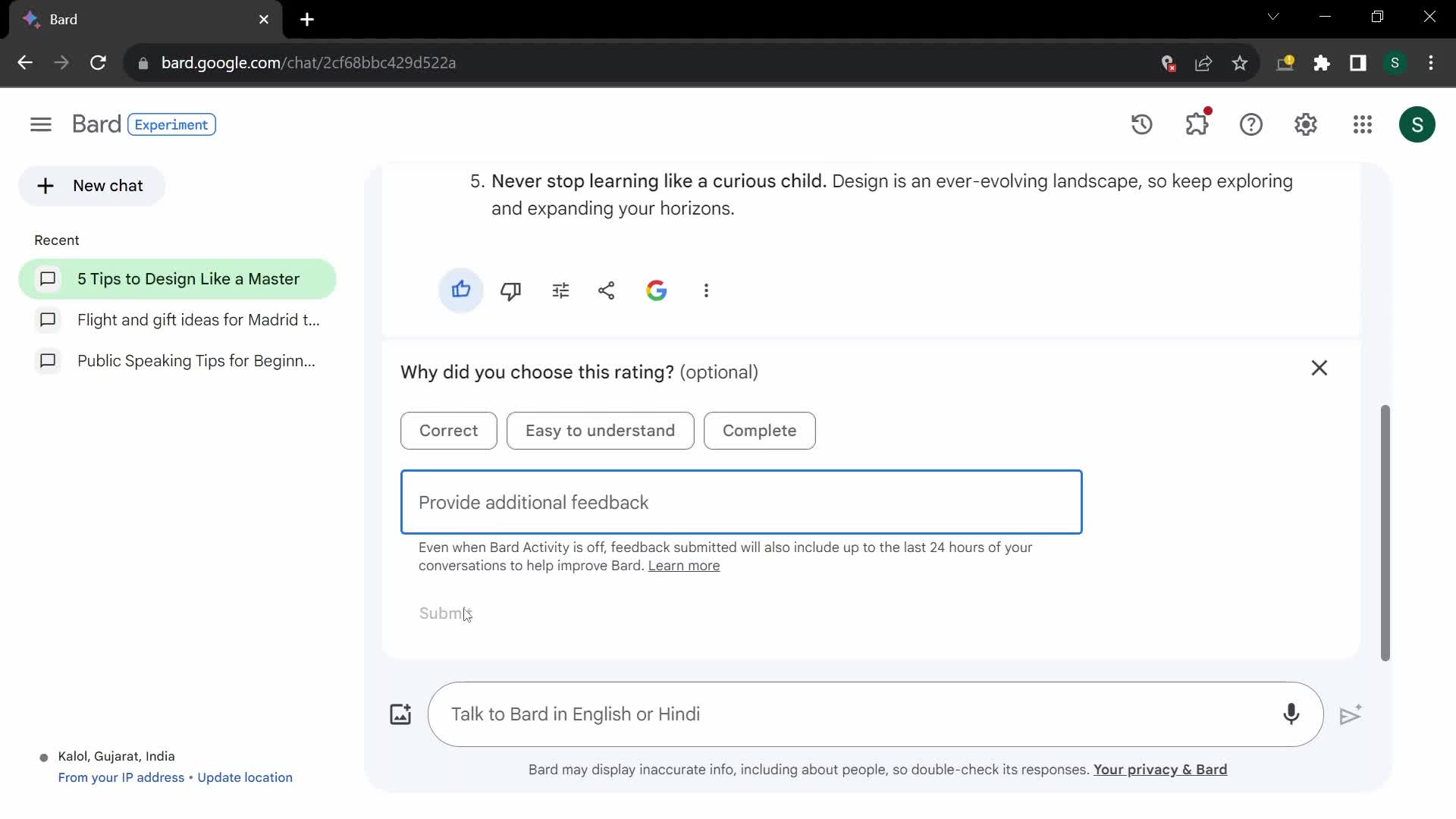The image size is (1456, 819).
Task: Open Public Speaking Tips chat
Action: 196,360
